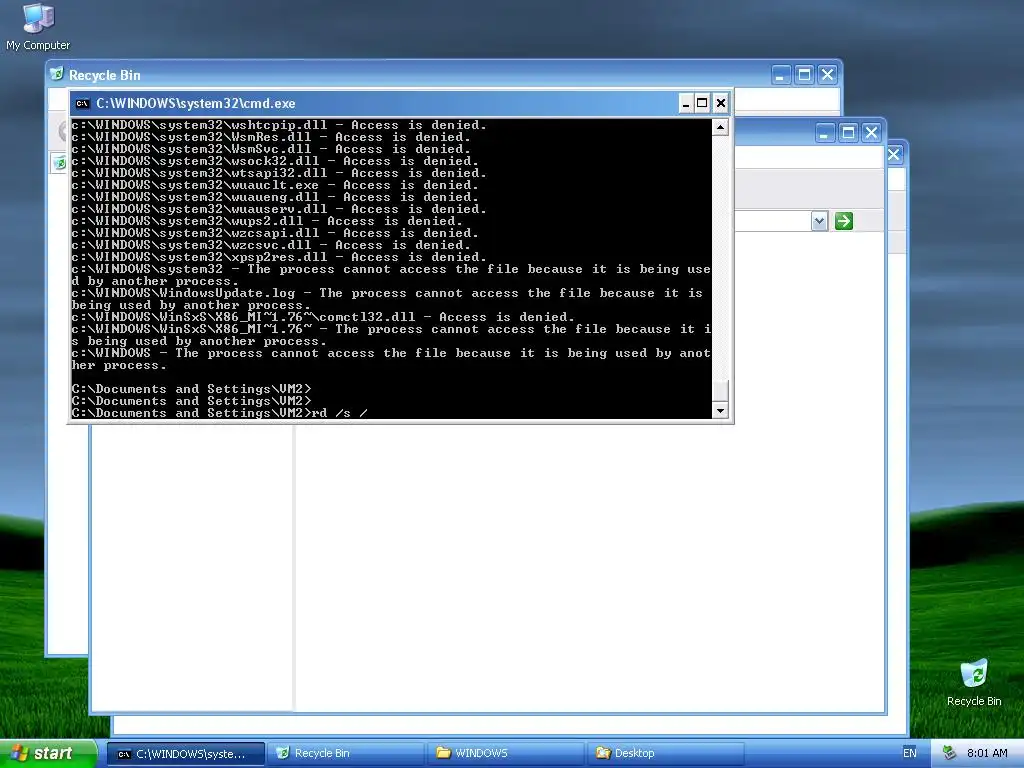The image size is (1024, 768).
Task: Close the rearmost Explorer window
Action: 894,155
